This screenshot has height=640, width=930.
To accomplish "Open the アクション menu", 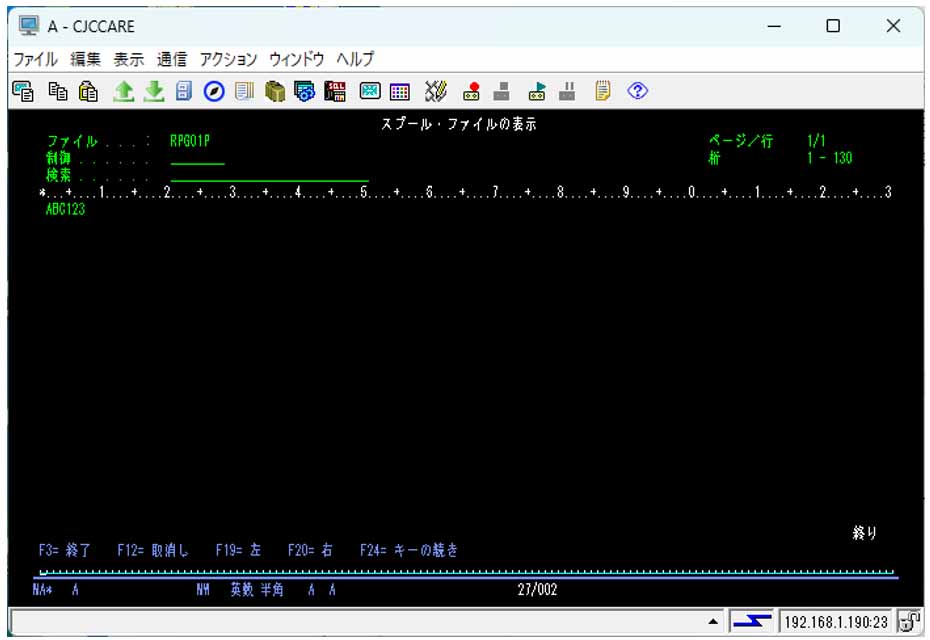I will [228, 59].
